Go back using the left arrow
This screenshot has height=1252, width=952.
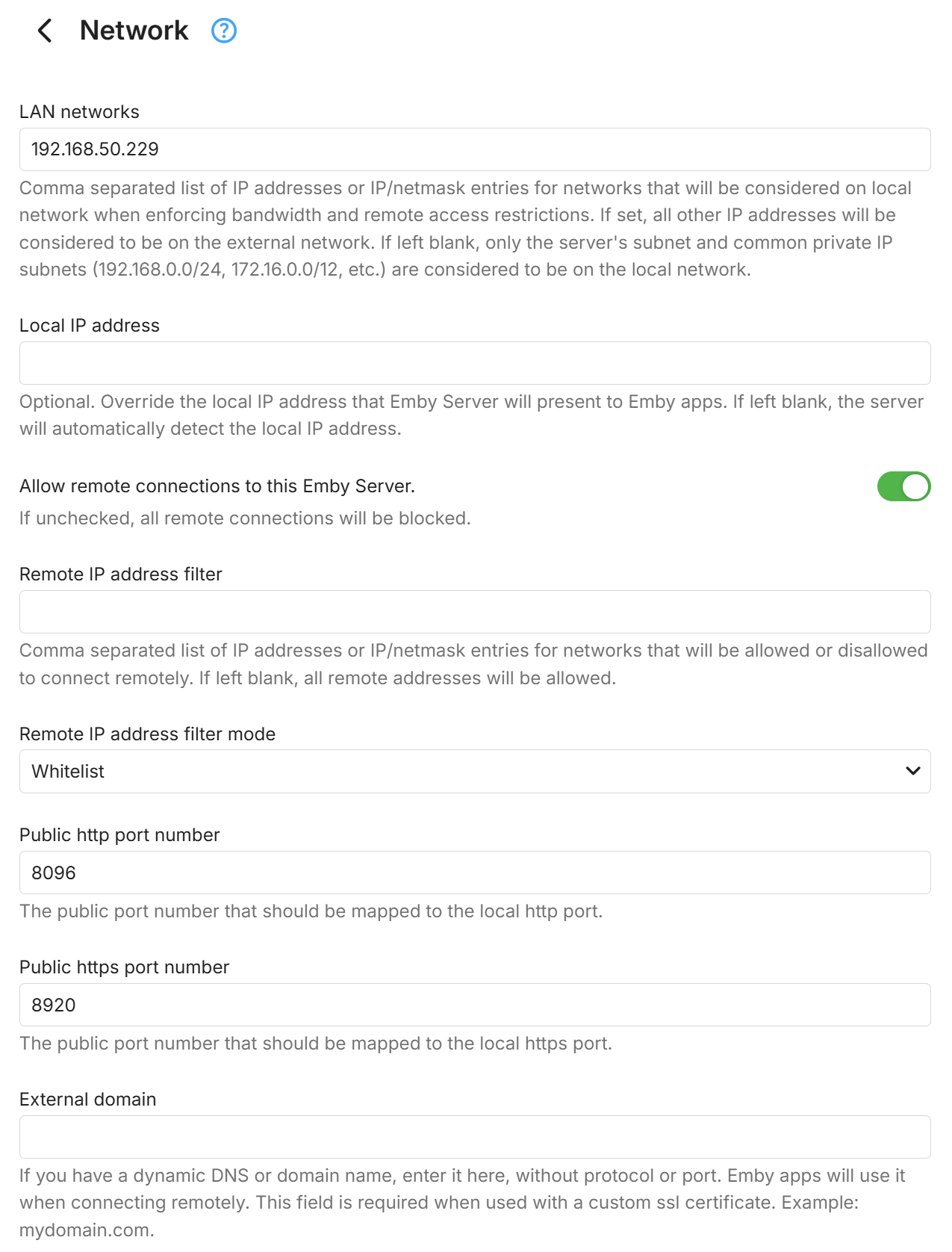[x=45, y=31]
